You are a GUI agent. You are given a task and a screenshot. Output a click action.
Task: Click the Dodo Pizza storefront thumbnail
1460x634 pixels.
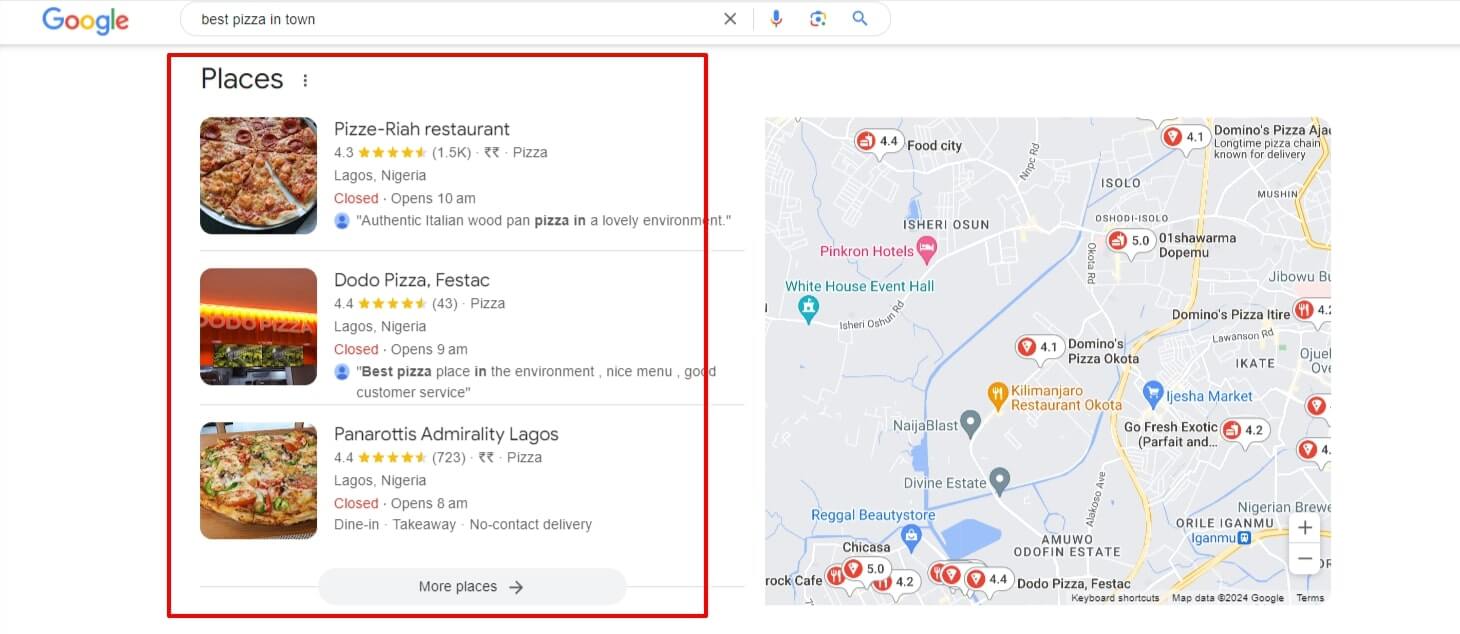(258, 327)
